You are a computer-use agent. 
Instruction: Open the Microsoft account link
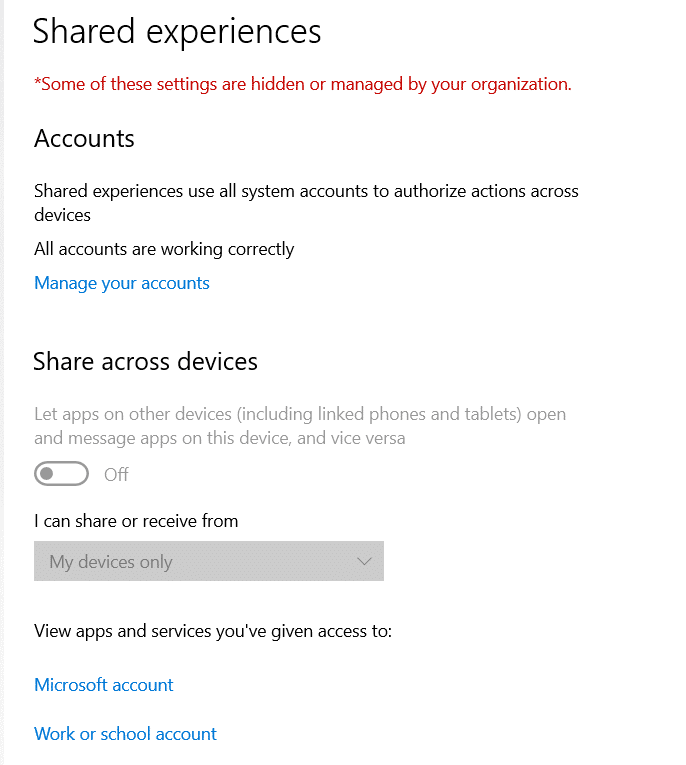click(103, 685)
